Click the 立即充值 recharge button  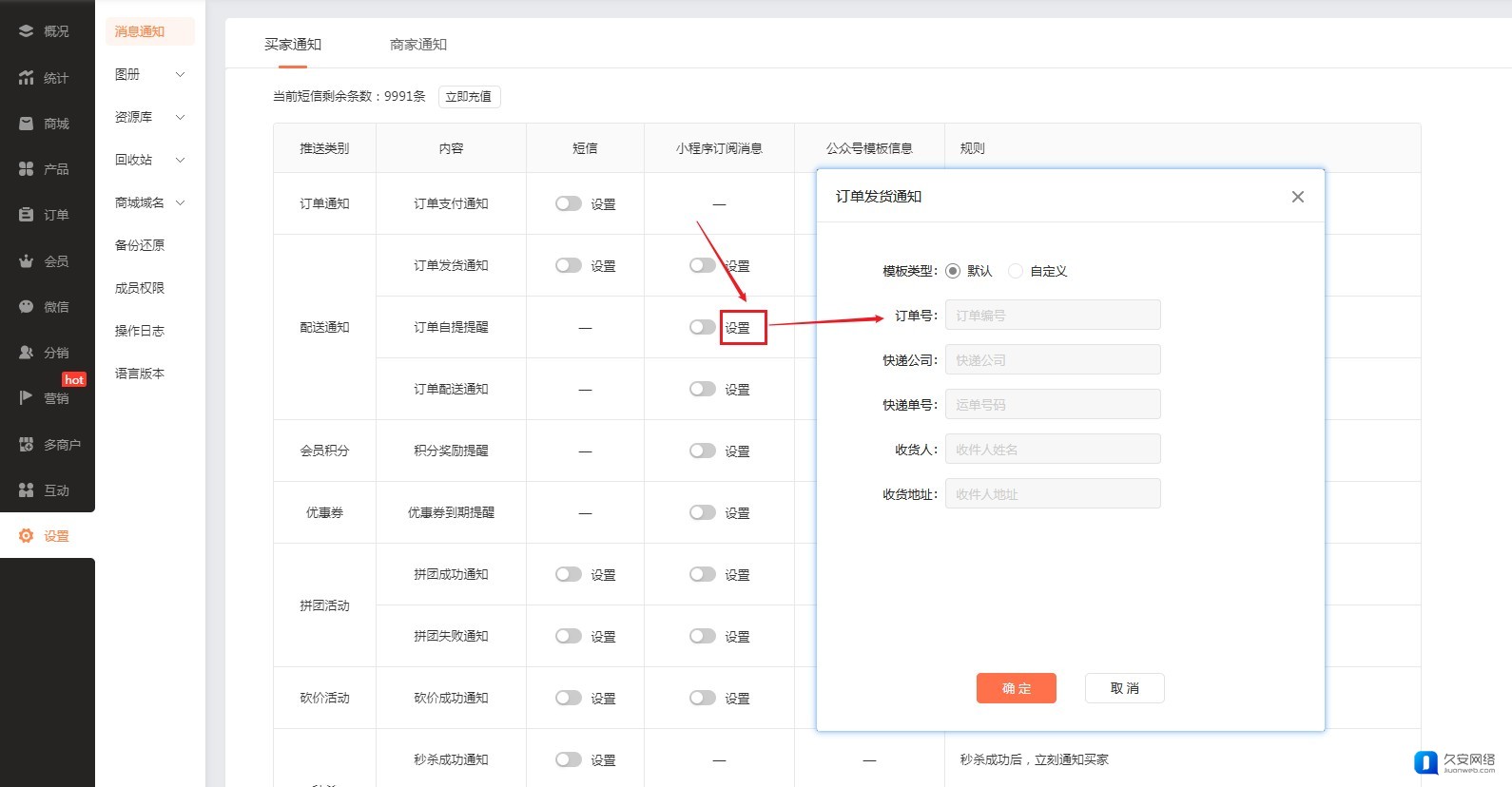tap(469, 97)
